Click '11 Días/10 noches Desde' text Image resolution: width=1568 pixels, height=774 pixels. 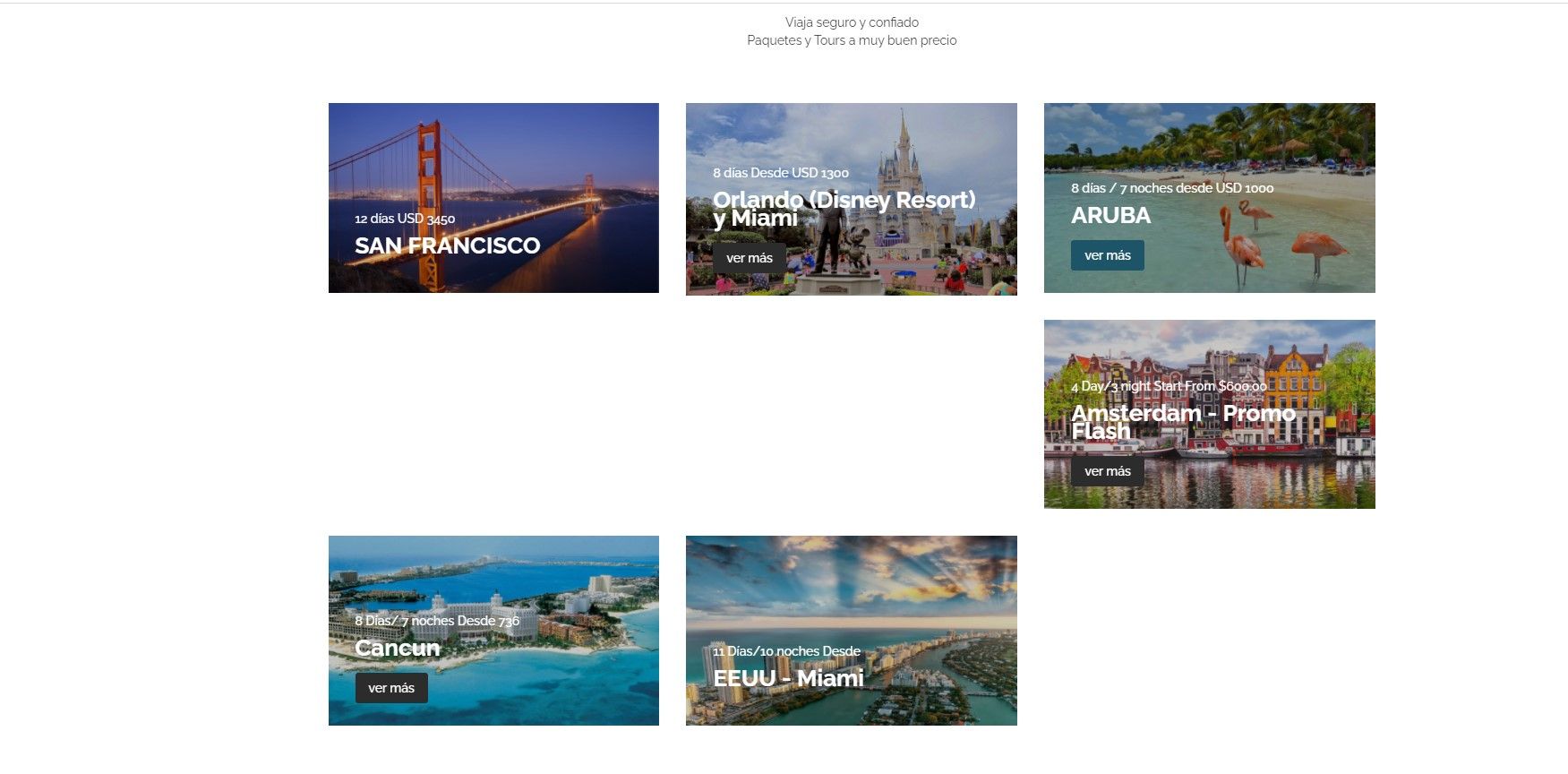tap(786, 651)
